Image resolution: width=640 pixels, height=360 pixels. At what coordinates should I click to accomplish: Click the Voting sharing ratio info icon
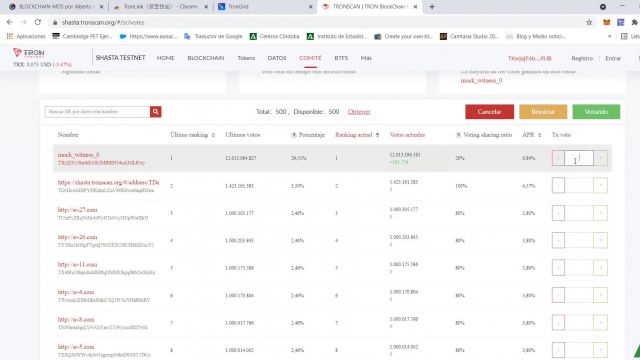458,135
